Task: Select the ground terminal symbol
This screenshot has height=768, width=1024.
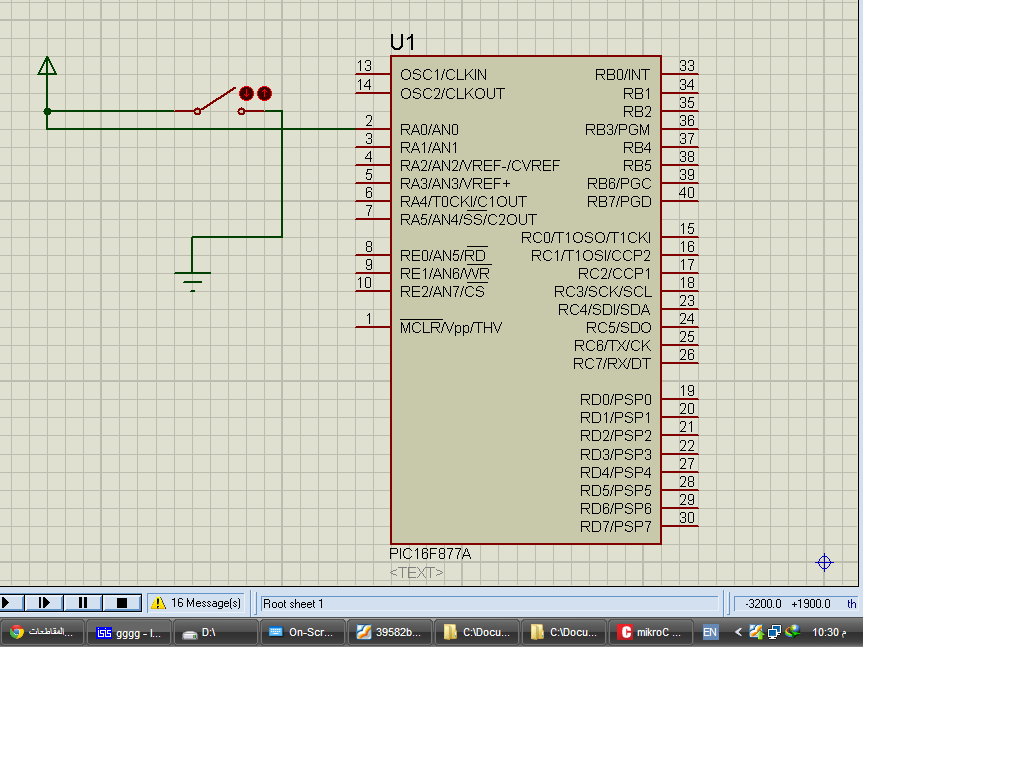Action: click(193, 281)
